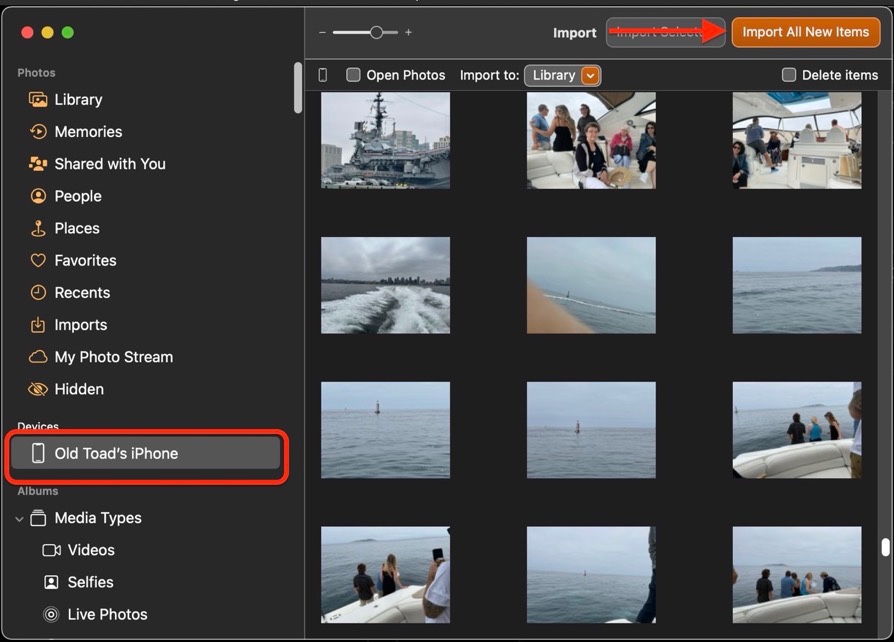Open Recents in the sidebar
894x642 pixels.
(x=82, y=292)
